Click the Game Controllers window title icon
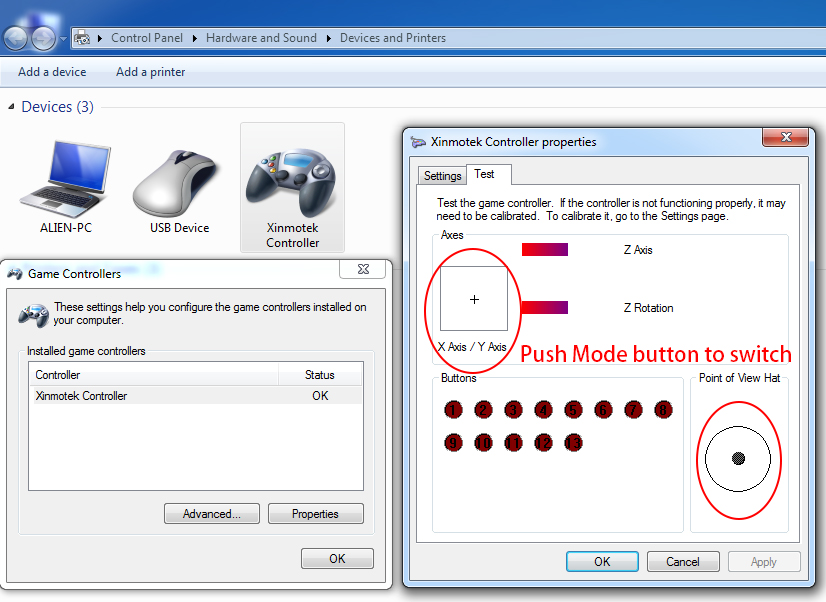This screenshot has height=602, width=826. pos(15,273)
